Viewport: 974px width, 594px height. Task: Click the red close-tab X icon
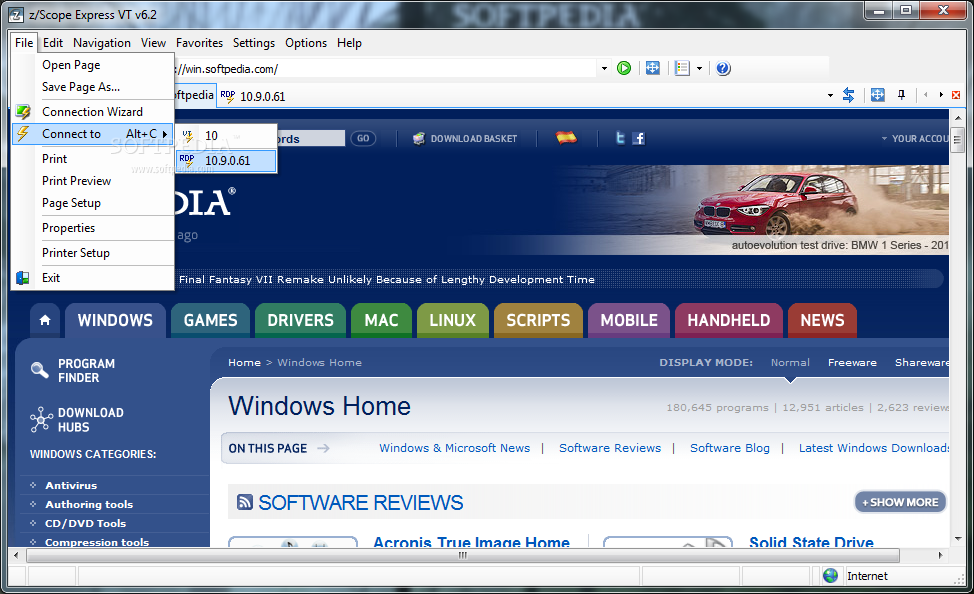[x=956, y=95]
